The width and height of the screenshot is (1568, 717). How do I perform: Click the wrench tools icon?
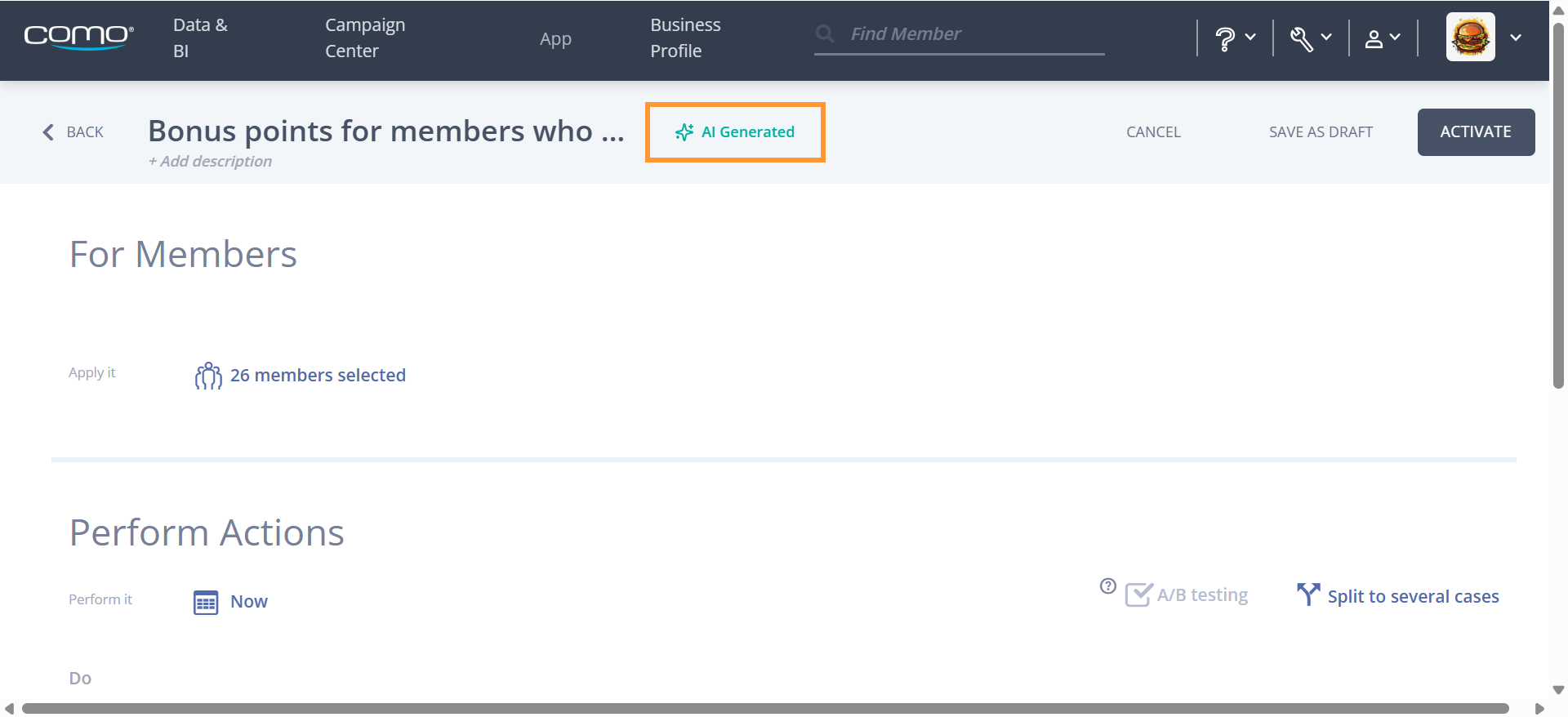(x=1302, y=38)
